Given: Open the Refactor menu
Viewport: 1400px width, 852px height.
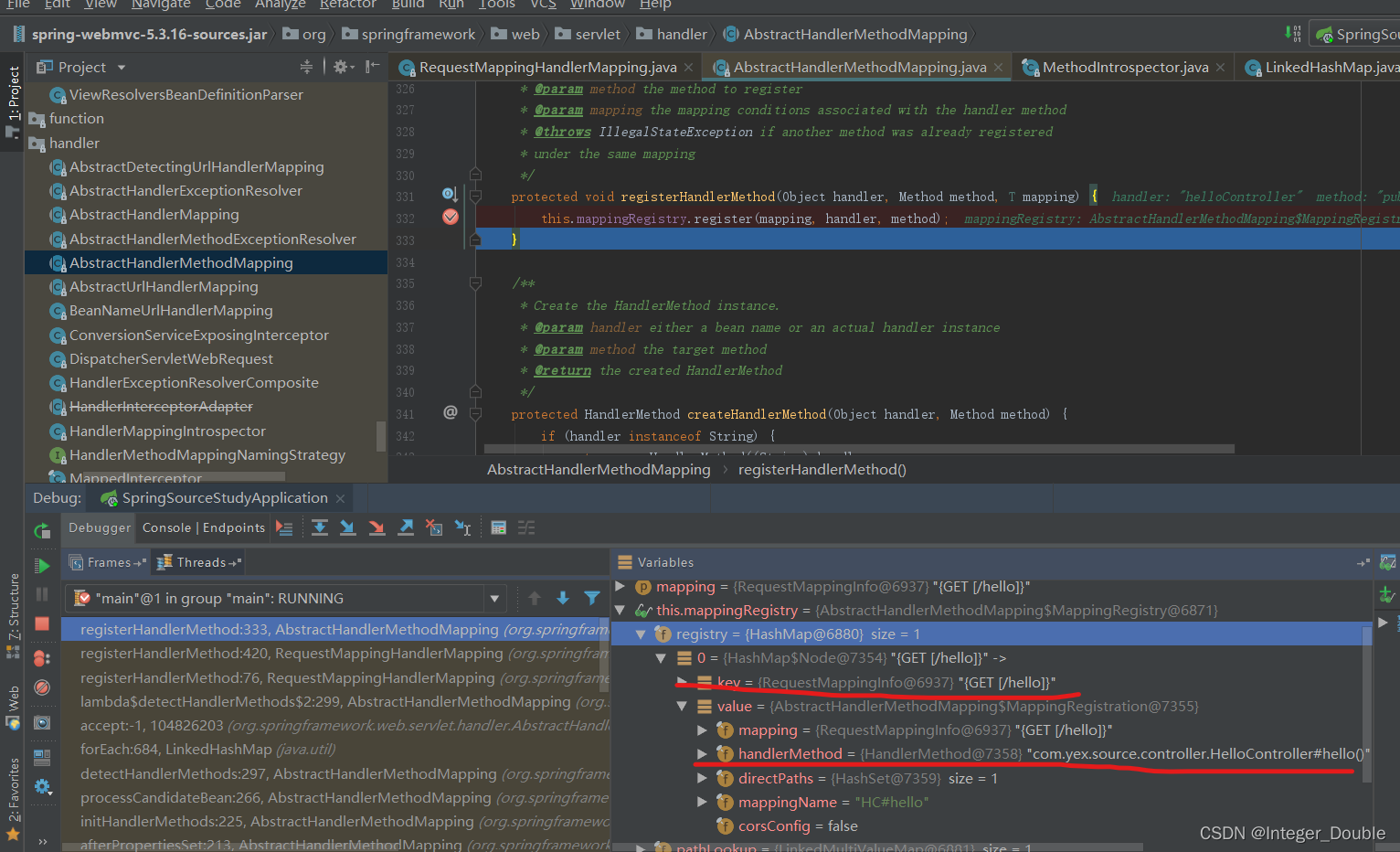Looking at the screenshot, I should tap(347, 5).
